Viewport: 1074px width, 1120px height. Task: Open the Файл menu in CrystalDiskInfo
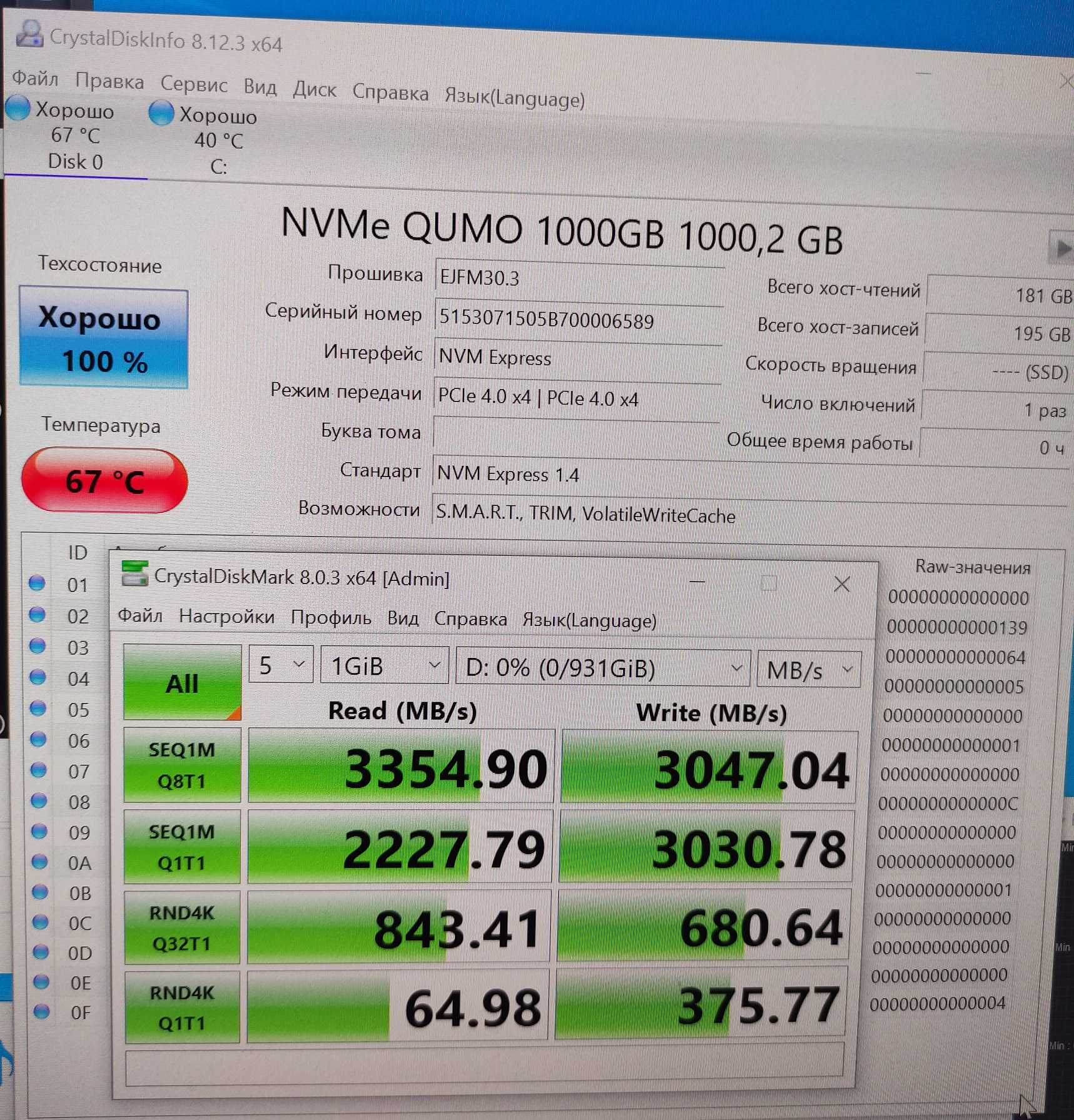35,79
